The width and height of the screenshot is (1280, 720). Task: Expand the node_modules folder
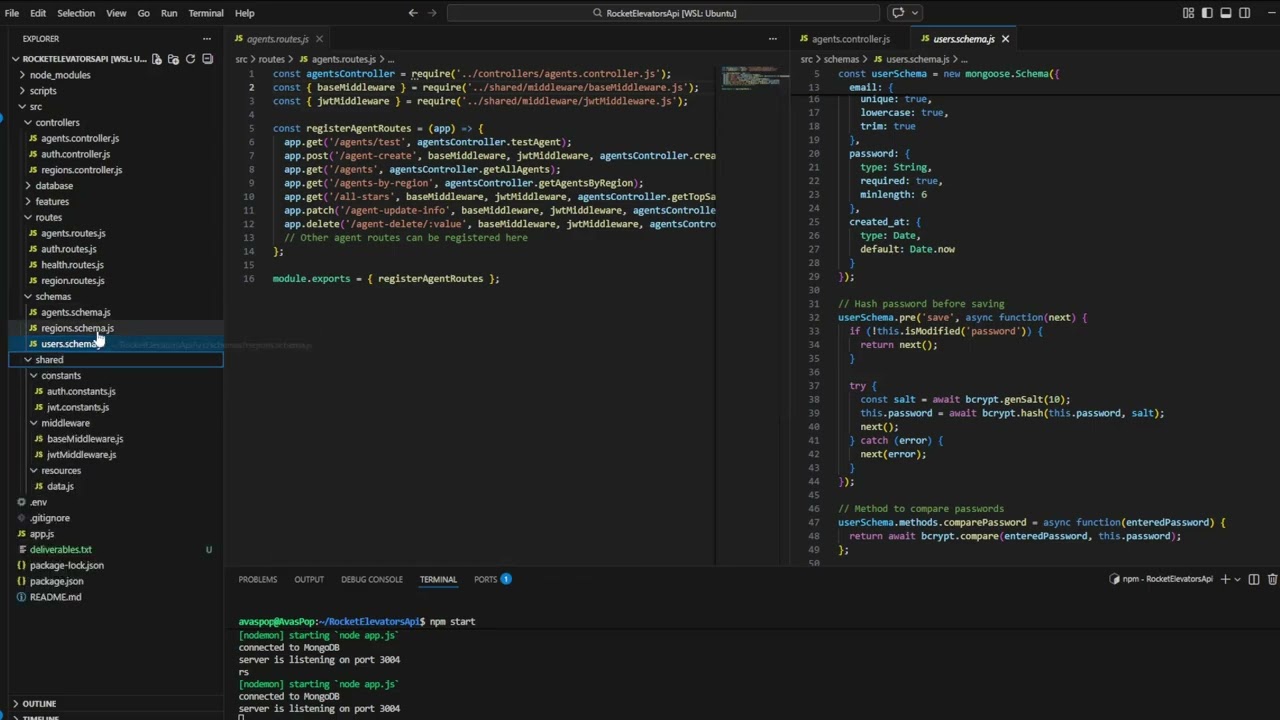click(x=59, y=75)
